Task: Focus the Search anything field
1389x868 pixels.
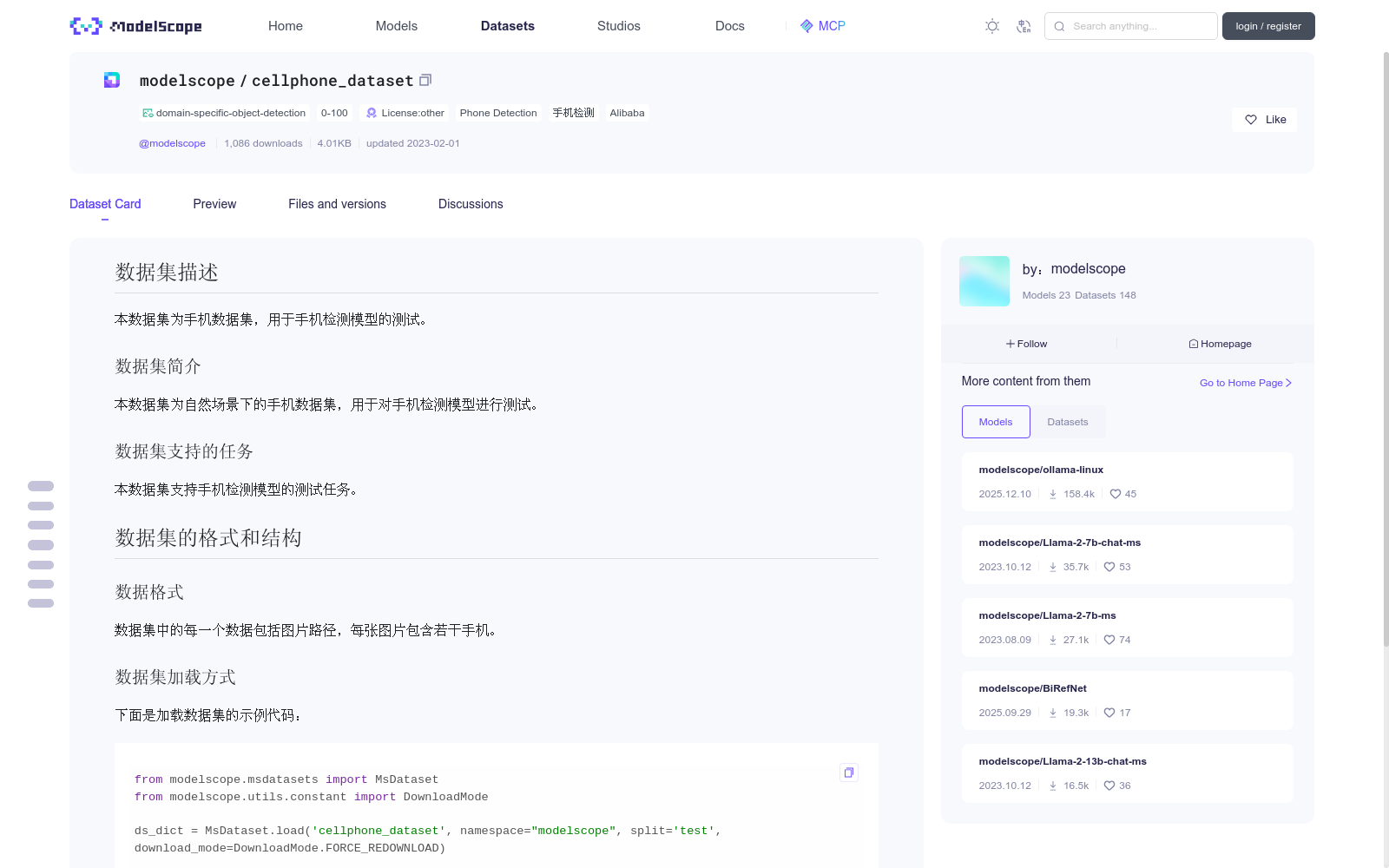Action: click(x=1130, y=26)
